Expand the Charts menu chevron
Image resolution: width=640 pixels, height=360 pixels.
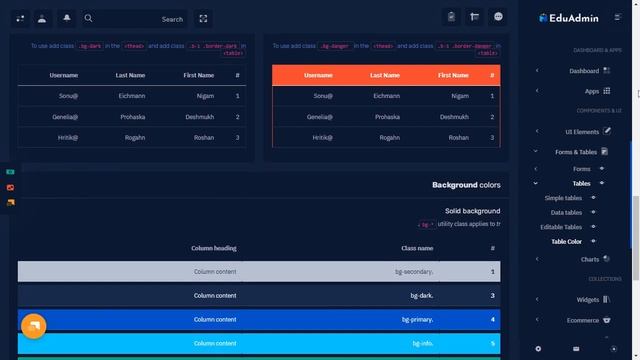click(x=537, y=259)
